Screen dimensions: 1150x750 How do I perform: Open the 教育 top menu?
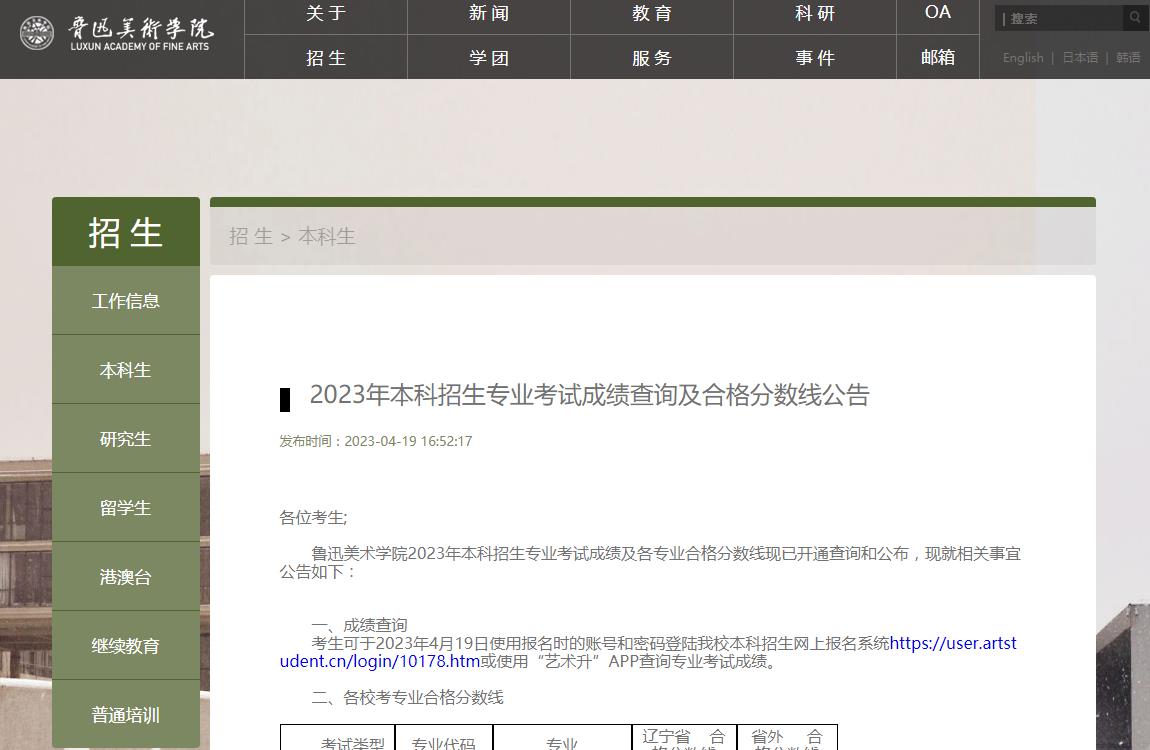pyautogui.click(x=652, y=14)
